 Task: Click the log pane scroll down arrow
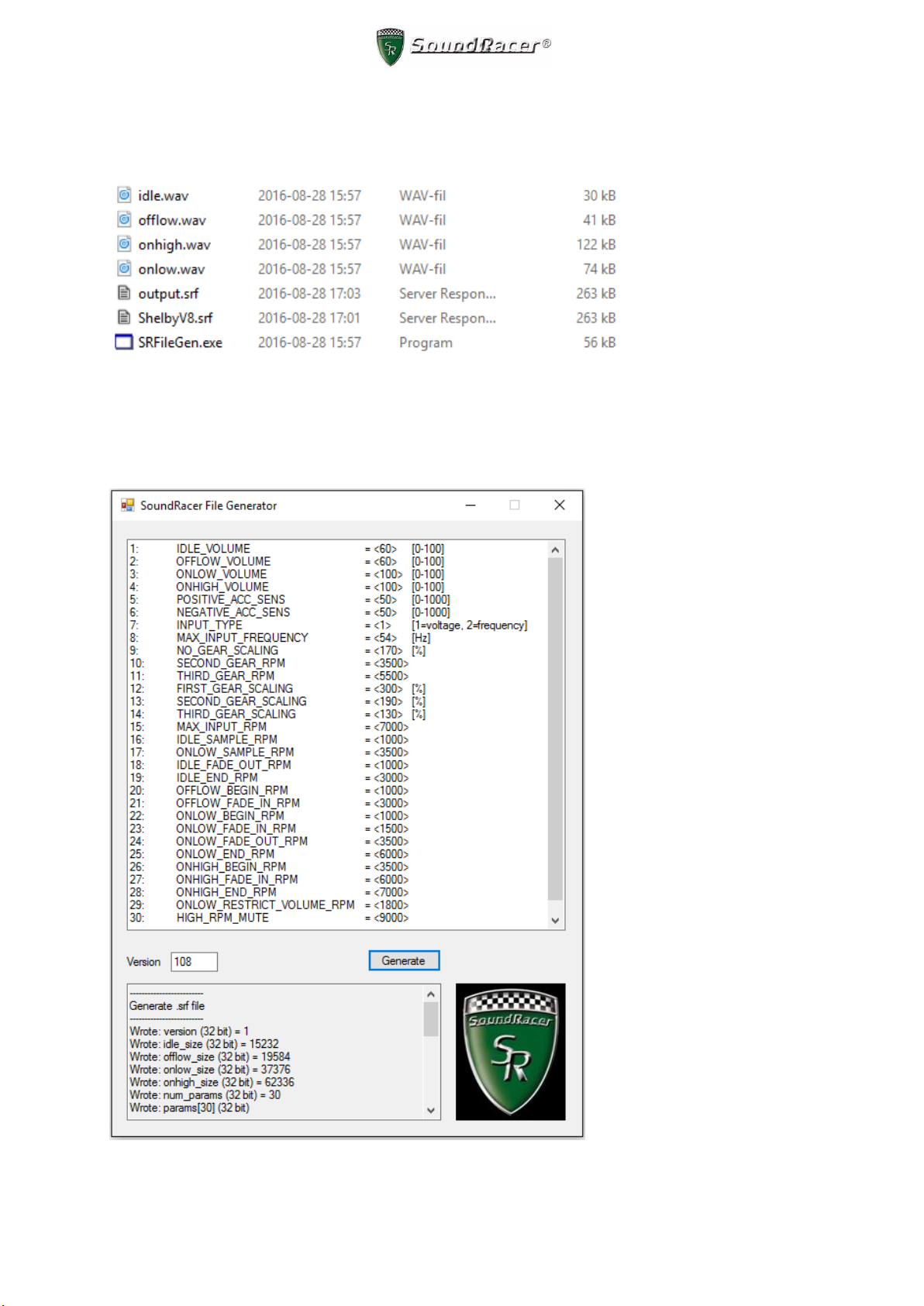pos(431,1110)
